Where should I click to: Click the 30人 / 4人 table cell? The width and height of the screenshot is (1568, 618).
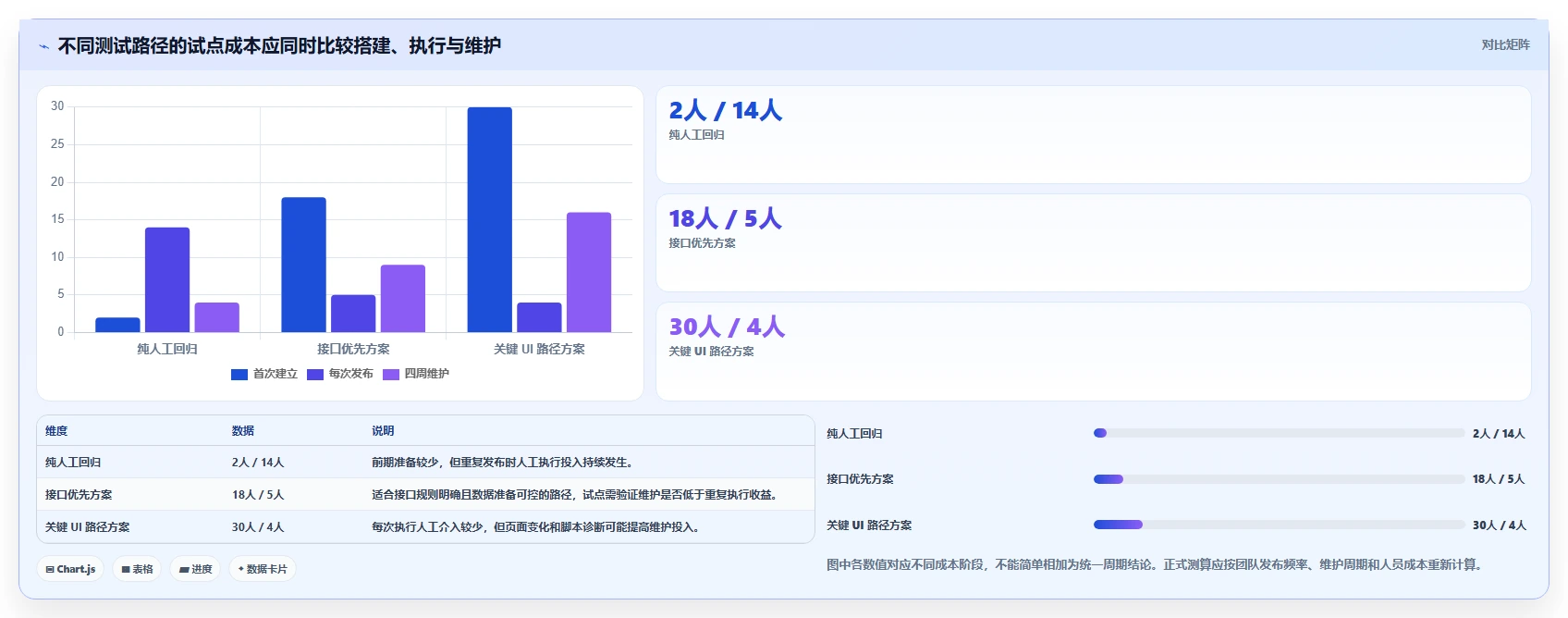tap(258, 527)
